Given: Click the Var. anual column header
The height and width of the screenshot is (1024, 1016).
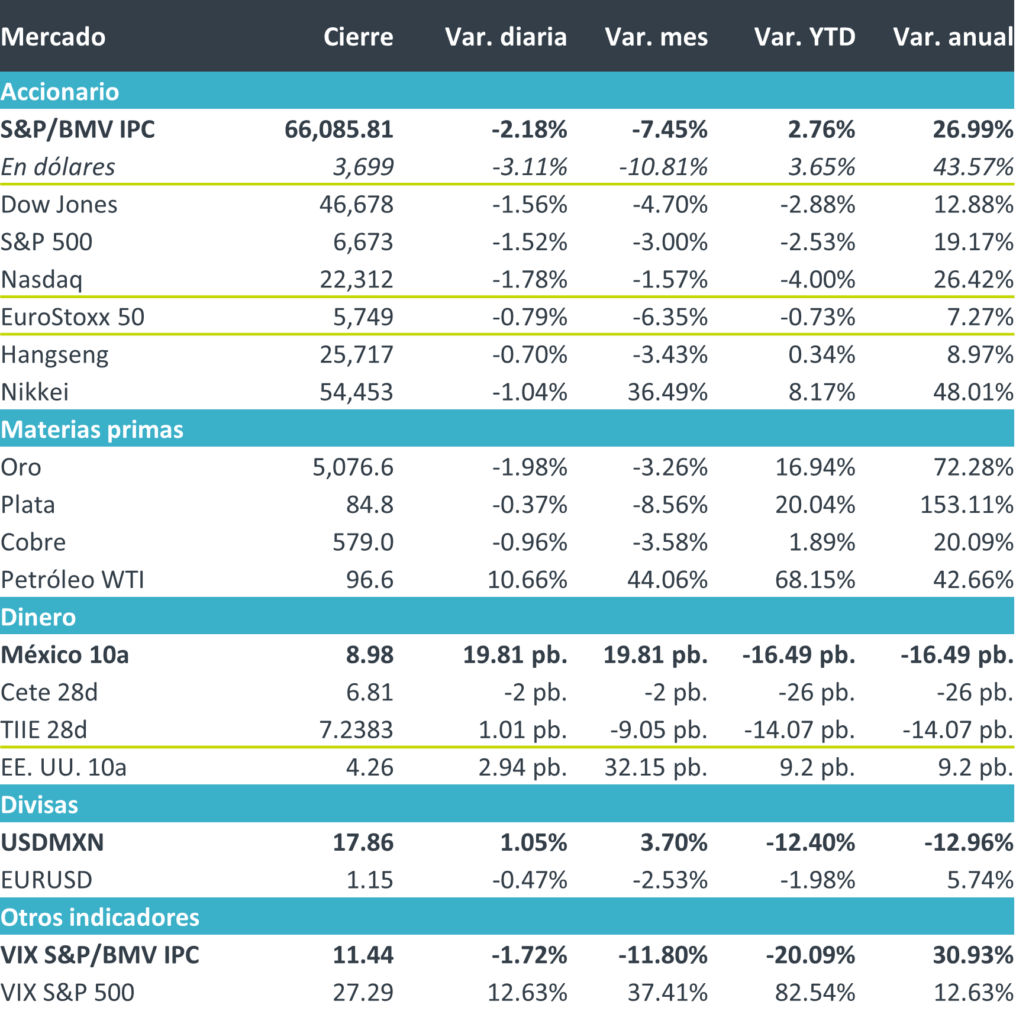Looking at the screenshot, I should coord(952,37).
